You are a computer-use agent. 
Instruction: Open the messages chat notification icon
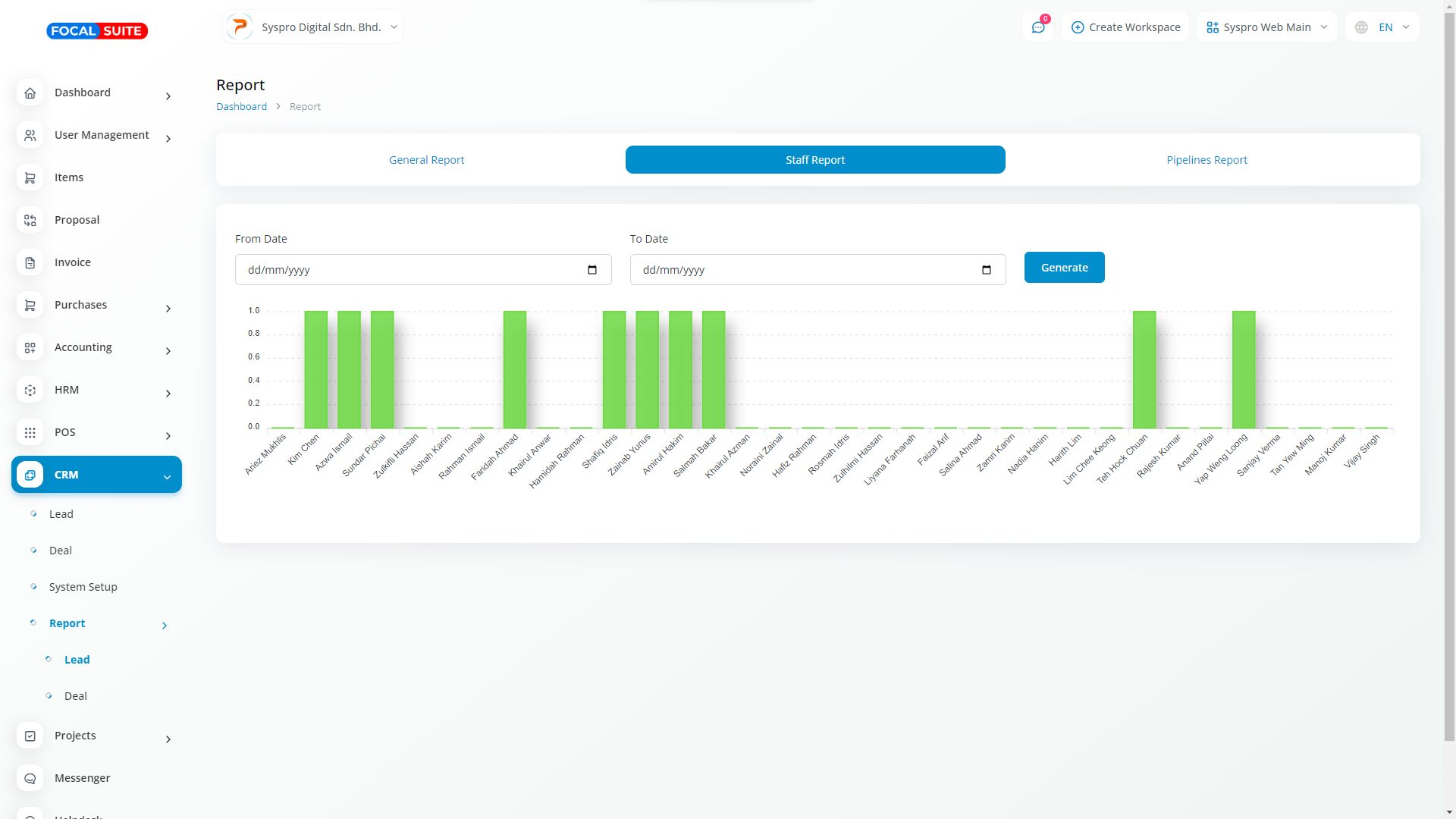pos(1038,27)
